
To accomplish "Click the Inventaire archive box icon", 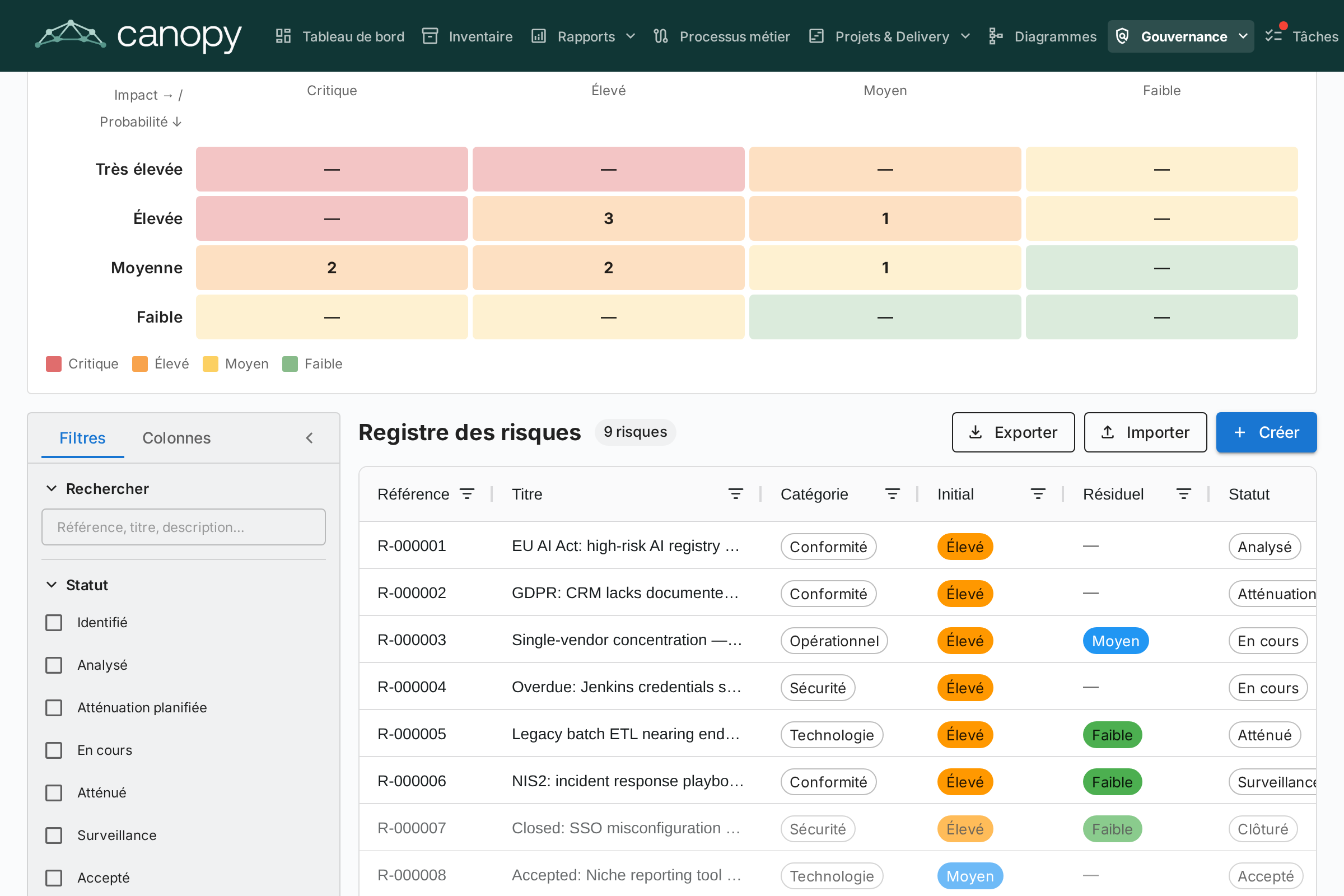I will tap(430, 36).
